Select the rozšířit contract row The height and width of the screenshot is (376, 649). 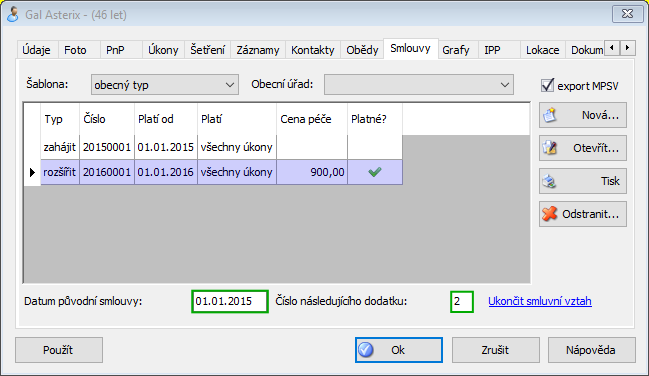click(x=221, y=172)
